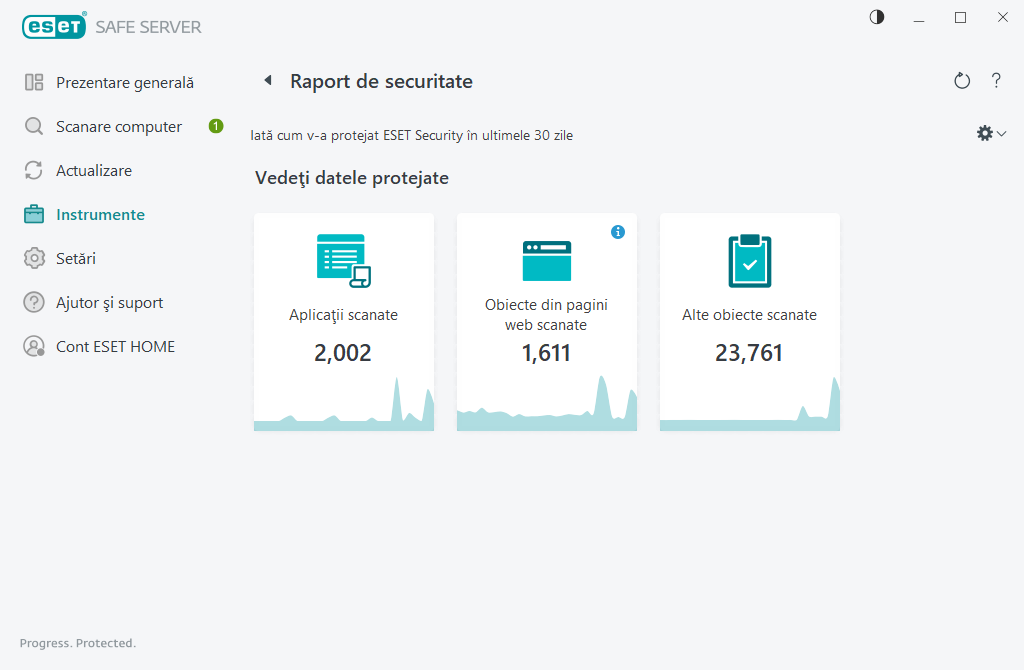1024x670 pixels.
Task: Open help with the question mark icon
Action: pos(996,81)
